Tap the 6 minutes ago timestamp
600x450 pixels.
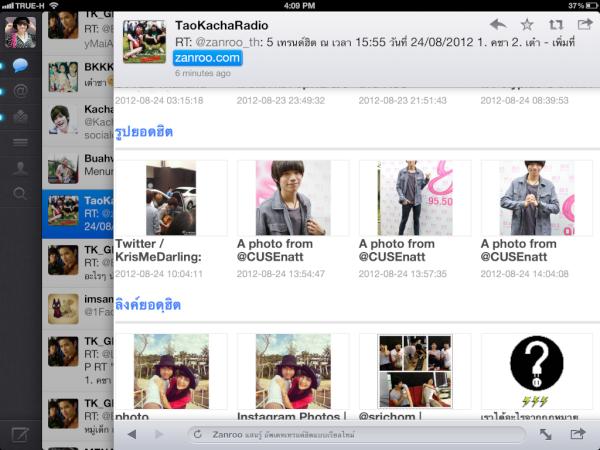coord(203,73)
